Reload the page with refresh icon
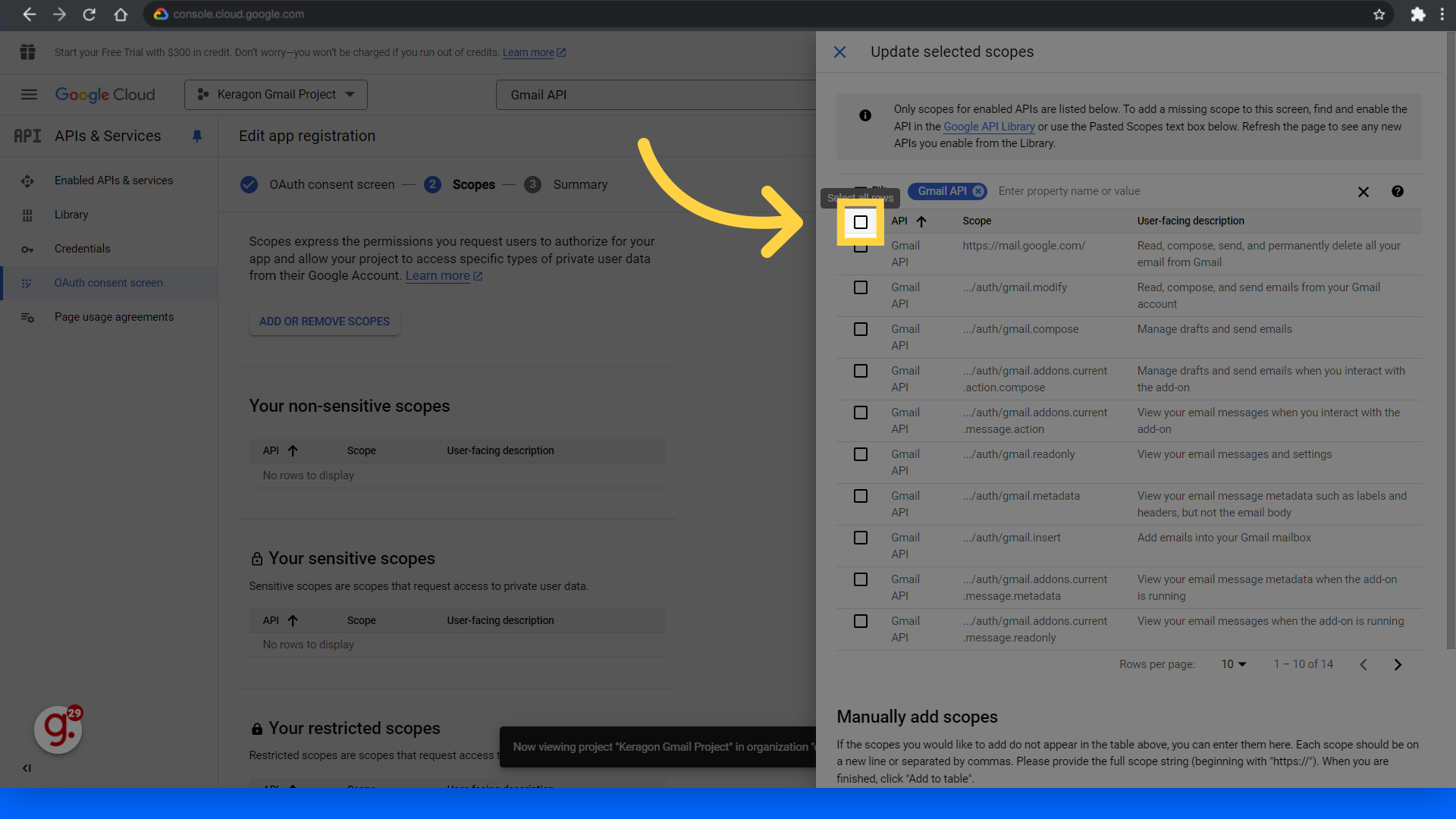 click(89, 14)
